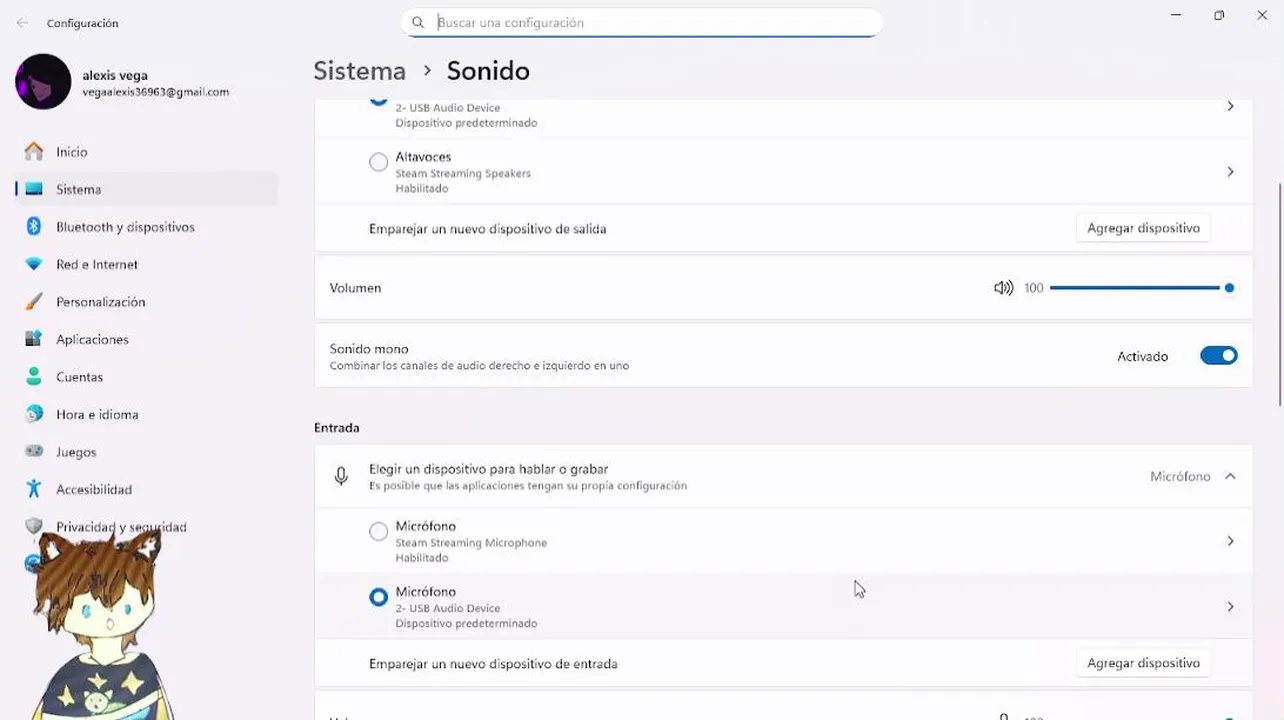
Task: Open Aplicaciones in the sidebar
Action: [x=92, y=339]
